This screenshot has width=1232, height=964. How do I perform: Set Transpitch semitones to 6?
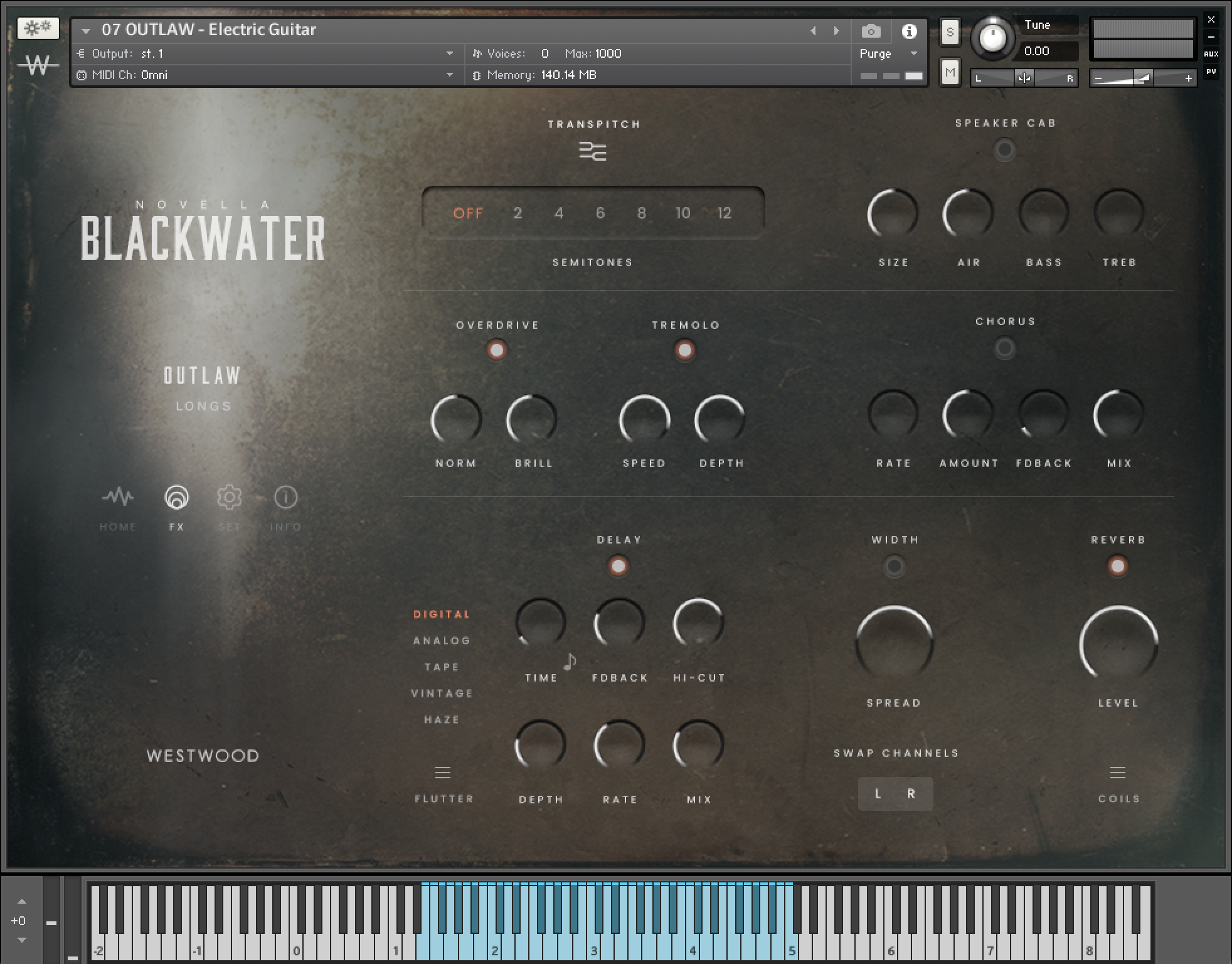(x=600, y=213)
